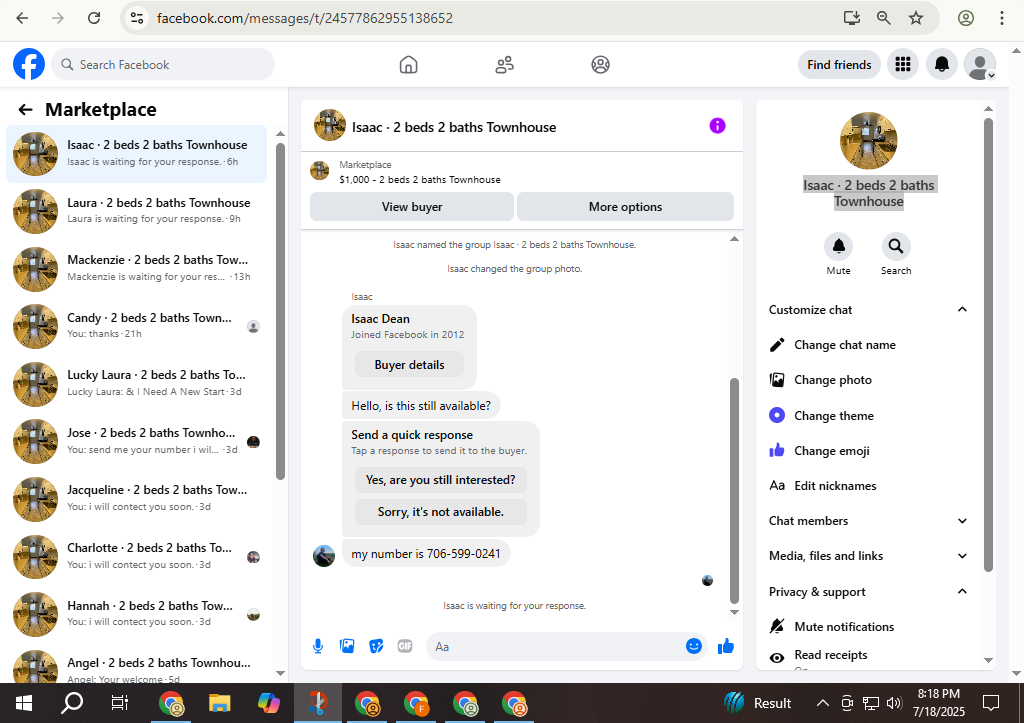Open Candy's conversation in the list
This screenshot has height=723, width=1024.
click(136, 326)
